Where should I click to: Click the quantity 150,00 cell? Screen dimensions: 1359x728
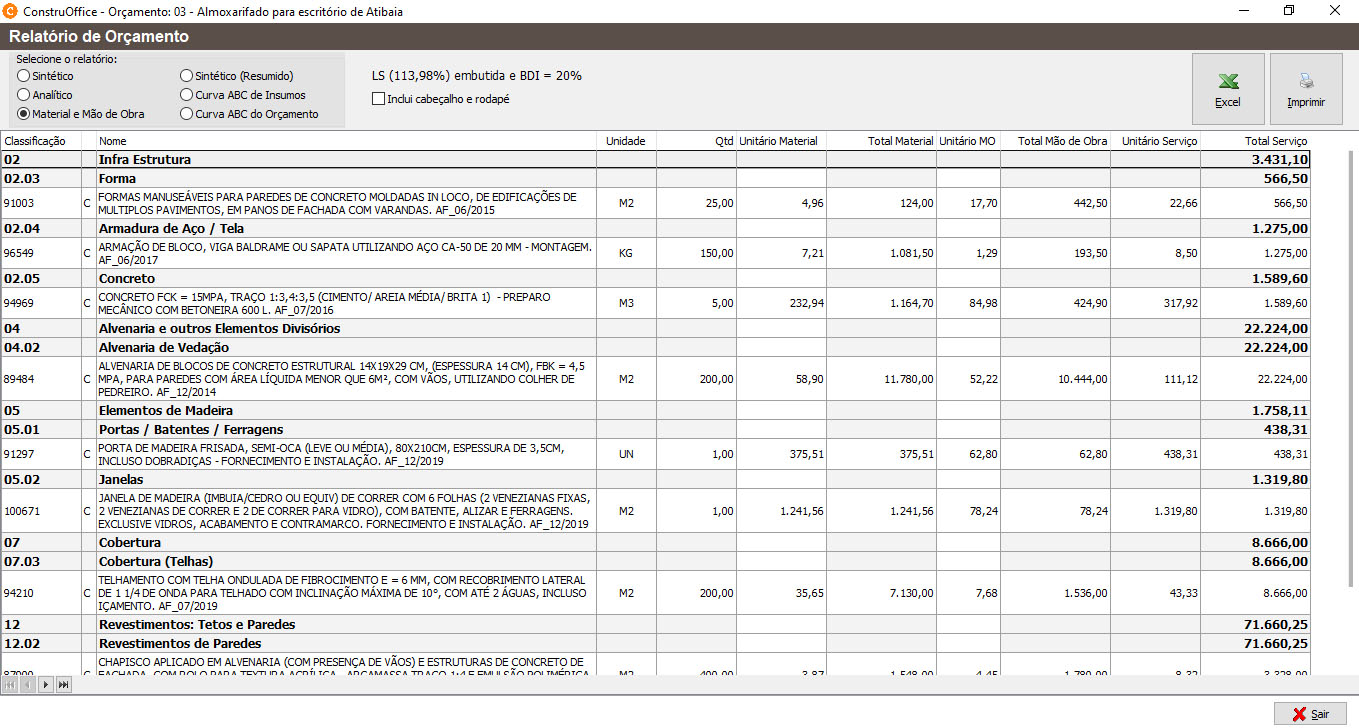[x=696, y=253]
